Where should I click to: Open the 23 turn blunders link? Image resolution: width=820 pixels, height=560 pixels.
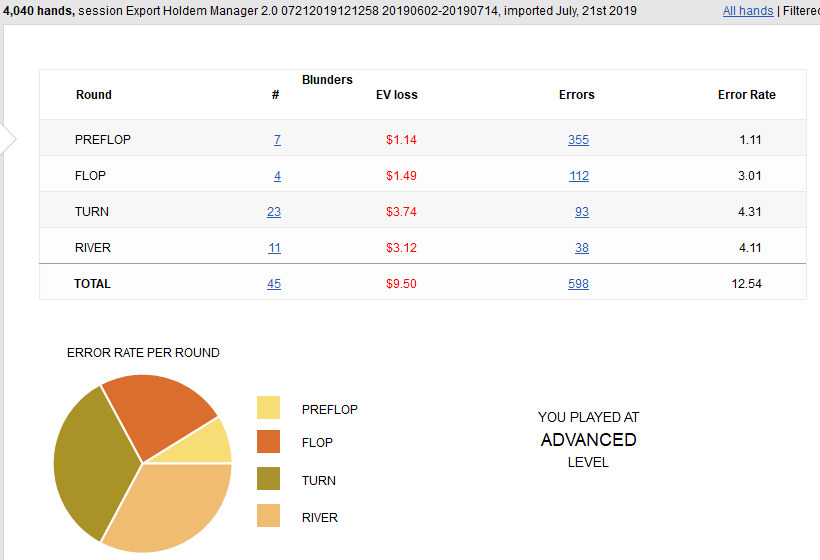[274, 212]
